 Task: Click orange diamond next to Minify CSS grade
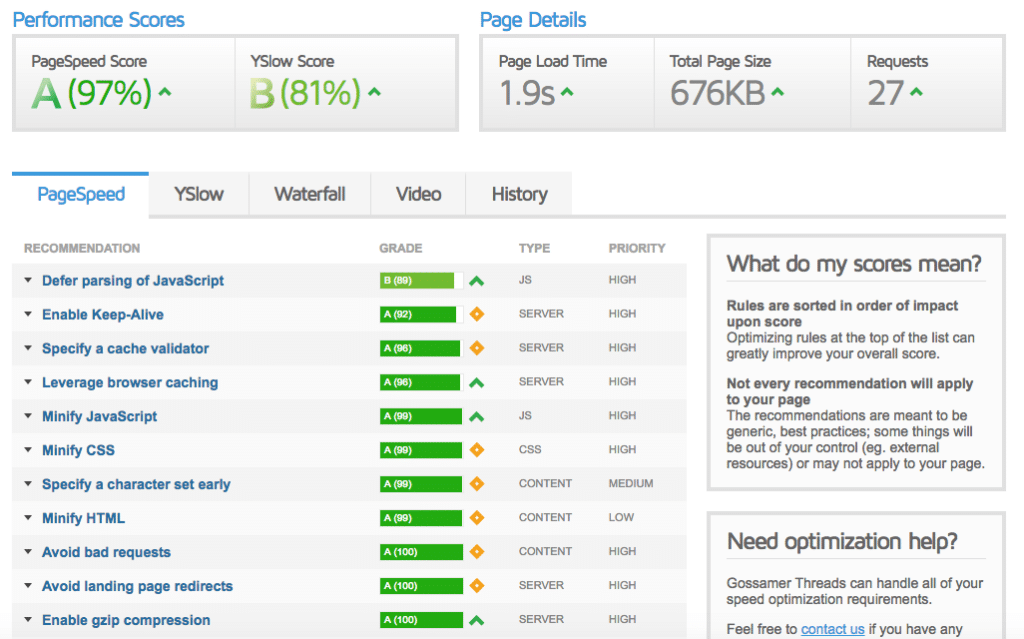pos(477,450)
